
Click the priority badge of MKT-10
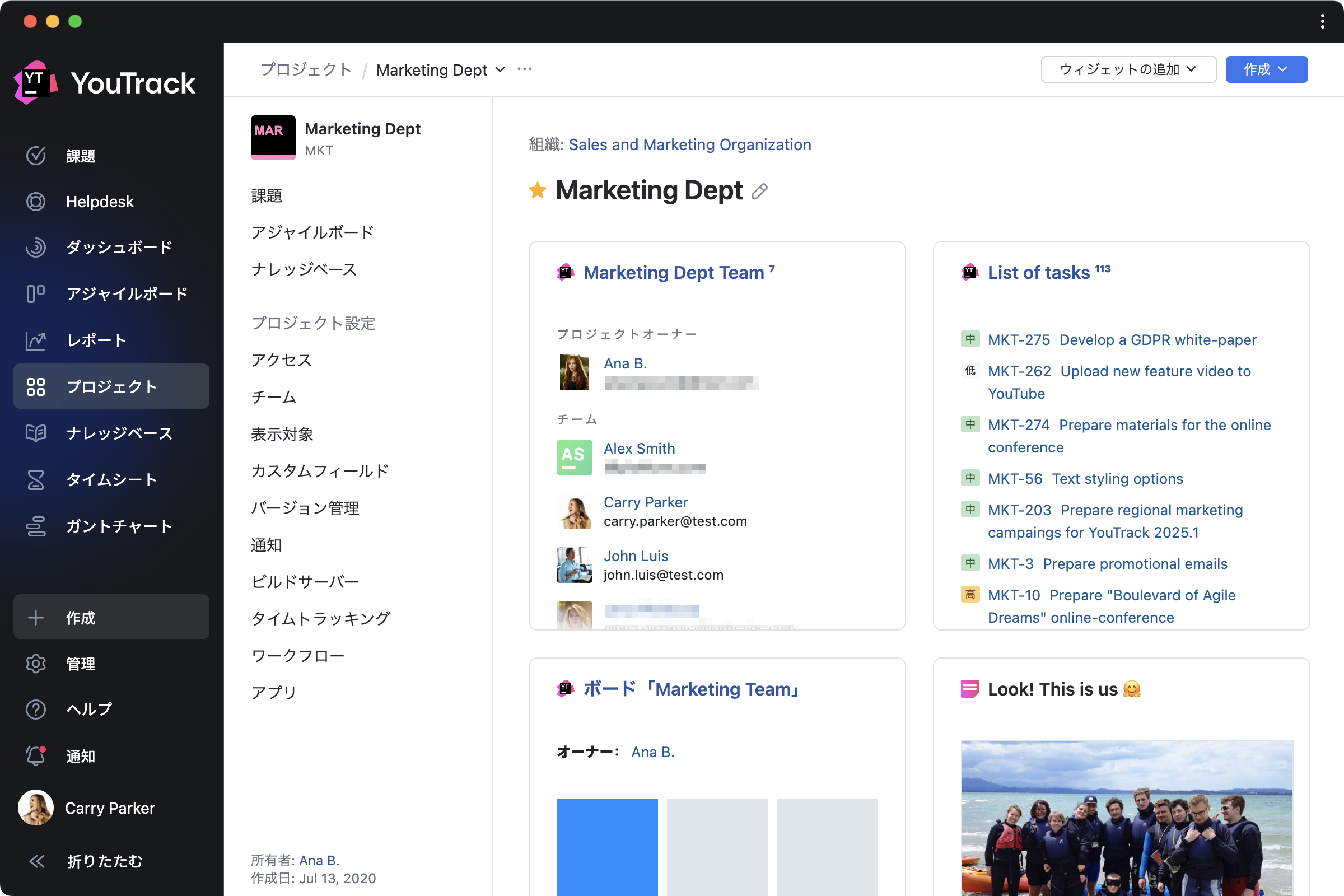tap(970, 594)
